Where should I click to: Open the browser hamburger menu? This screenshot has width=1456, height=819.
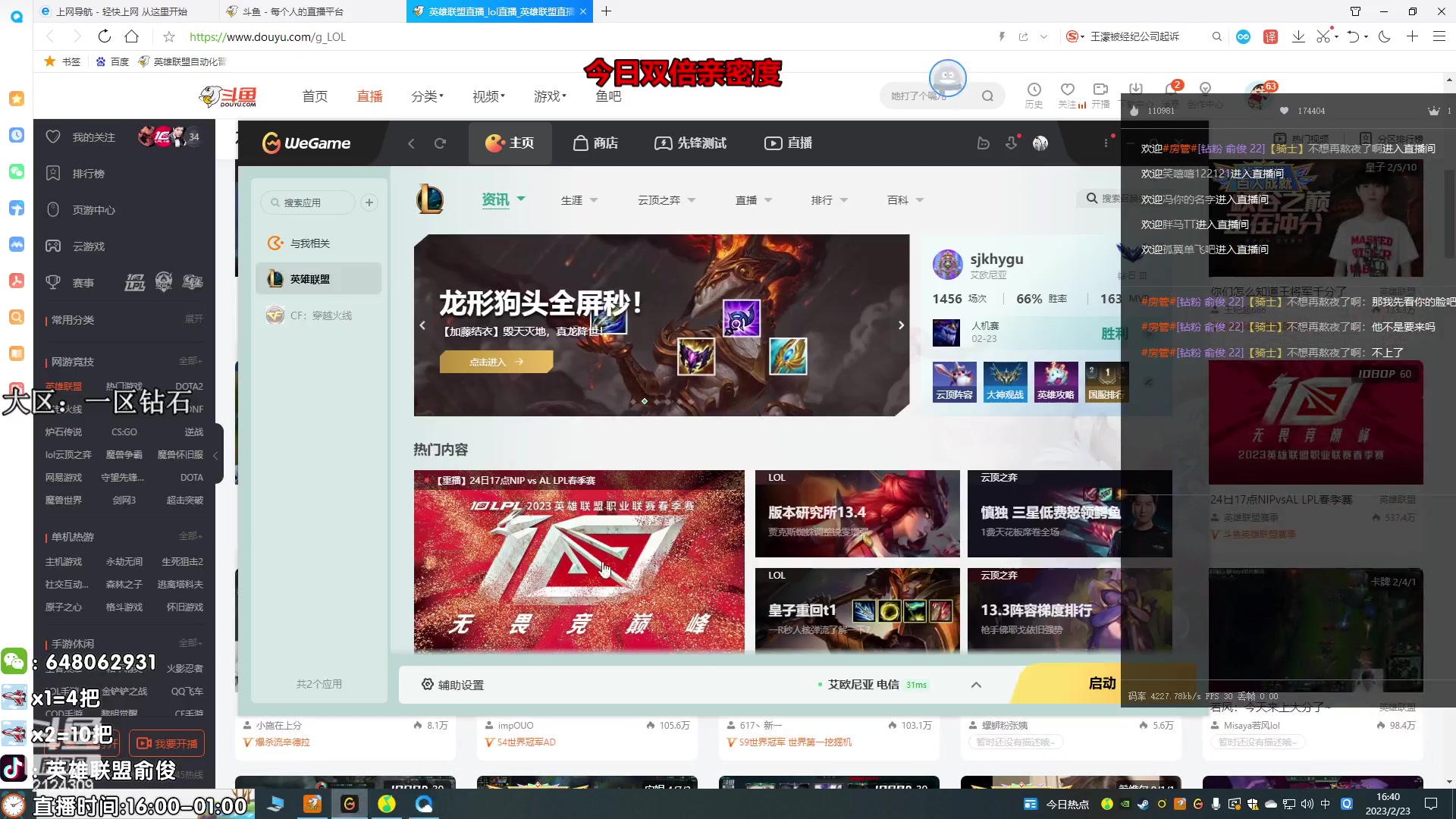point(1439,36)
